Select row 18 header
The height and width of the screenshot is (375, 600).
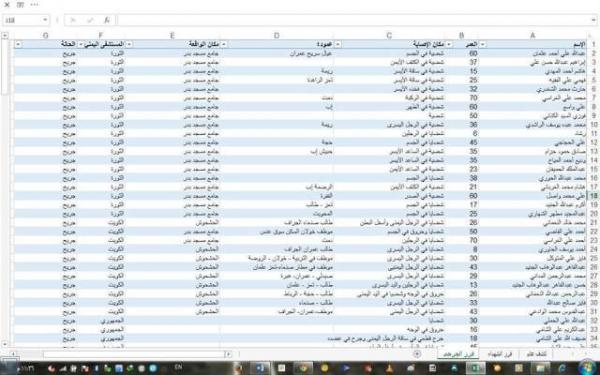(x=593, y=196)
